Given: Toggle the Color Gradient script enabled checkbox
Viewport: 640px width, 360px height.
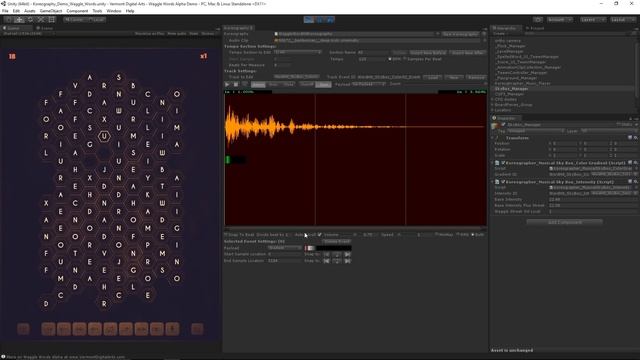Looking at the screenshot, I should point(503,163).
